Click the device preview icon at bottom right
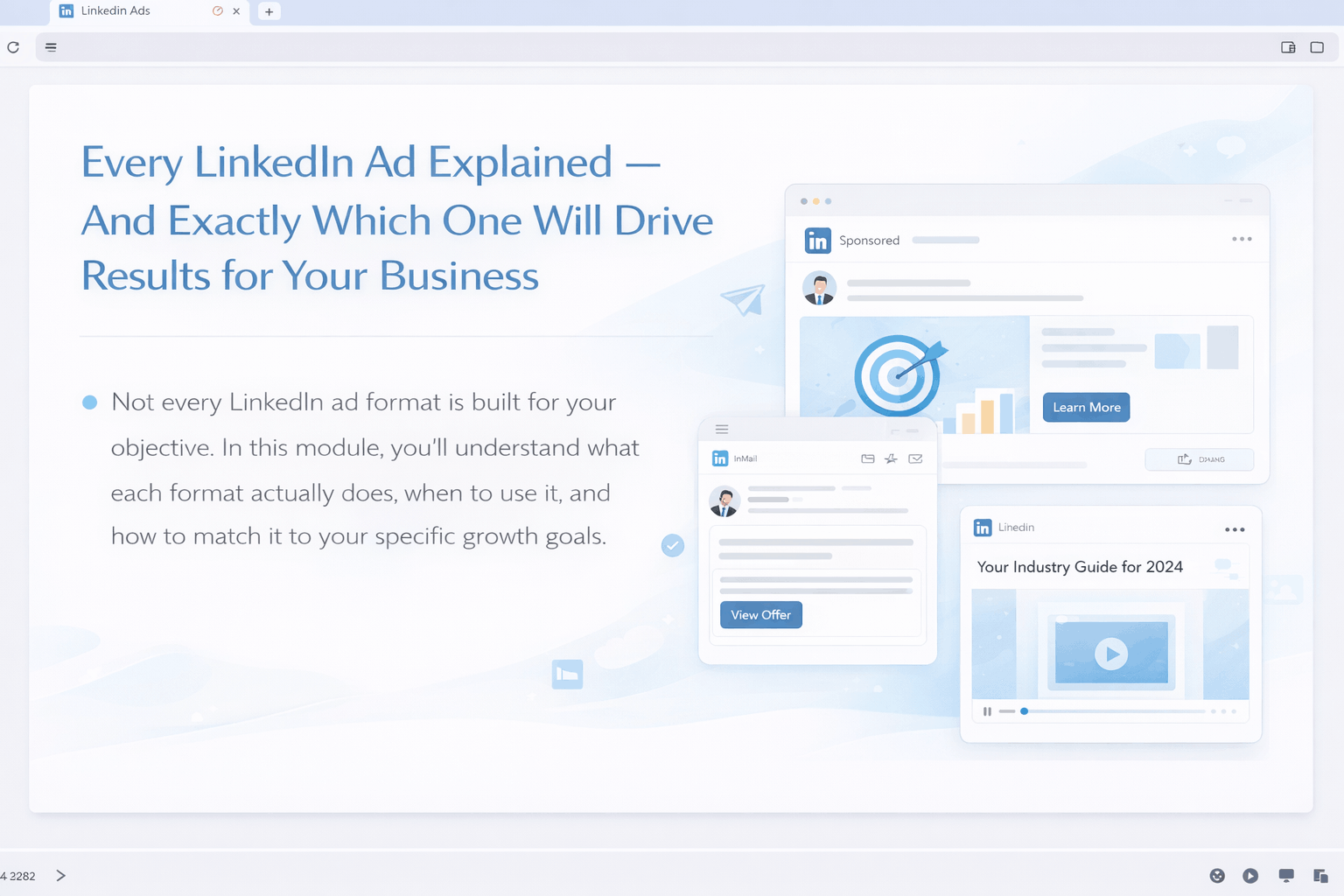 (x=1320, y=876)
